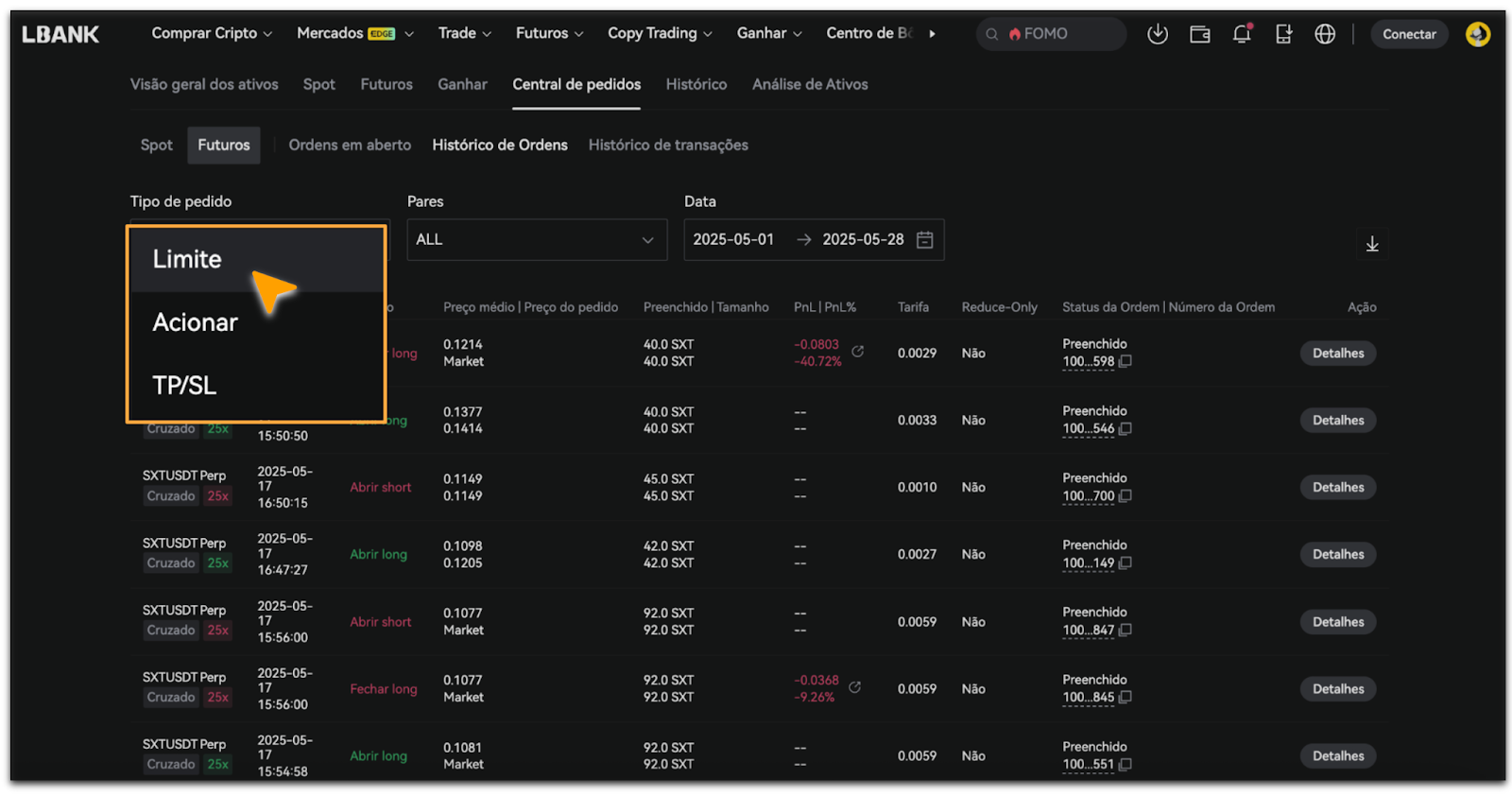
Task: Copy order number 100...598
Action: point(1125,362)
